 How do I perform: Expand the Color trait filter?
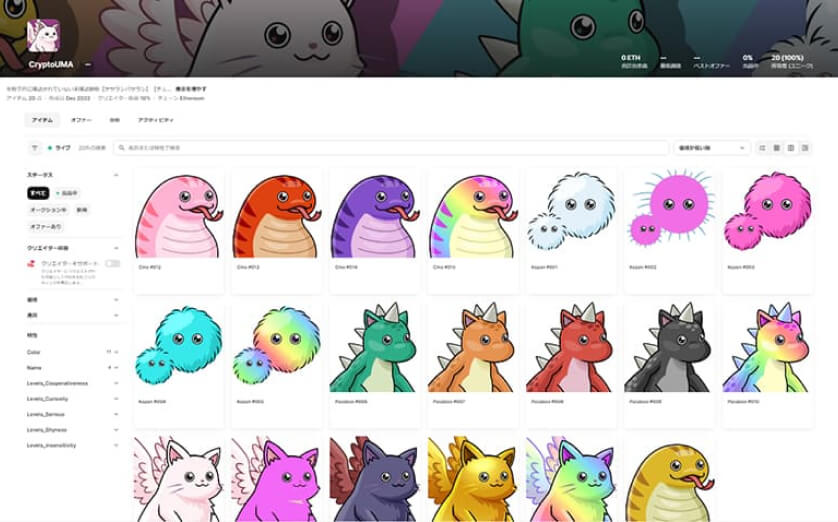click(x=73, y=352)
